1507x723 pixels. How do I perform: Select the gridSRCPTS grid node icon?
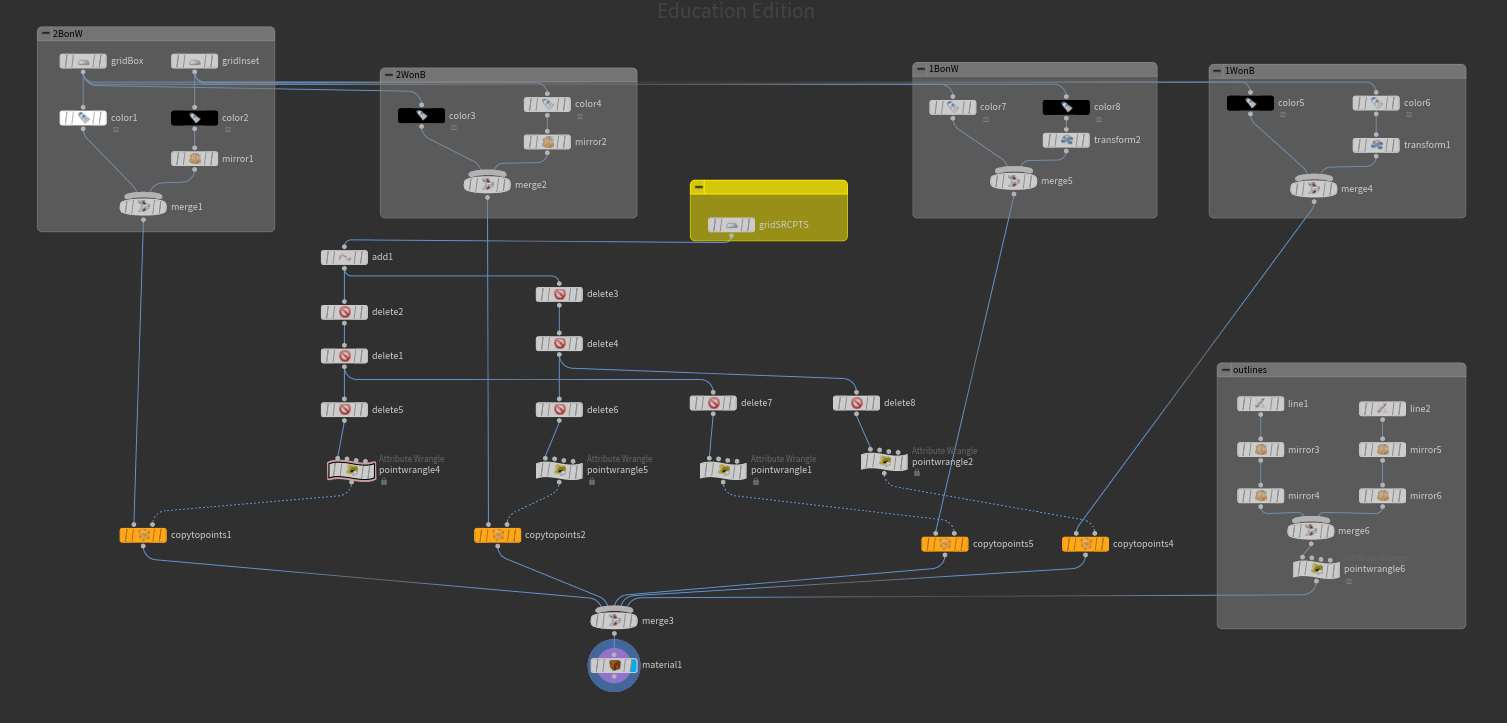point(731,225)
